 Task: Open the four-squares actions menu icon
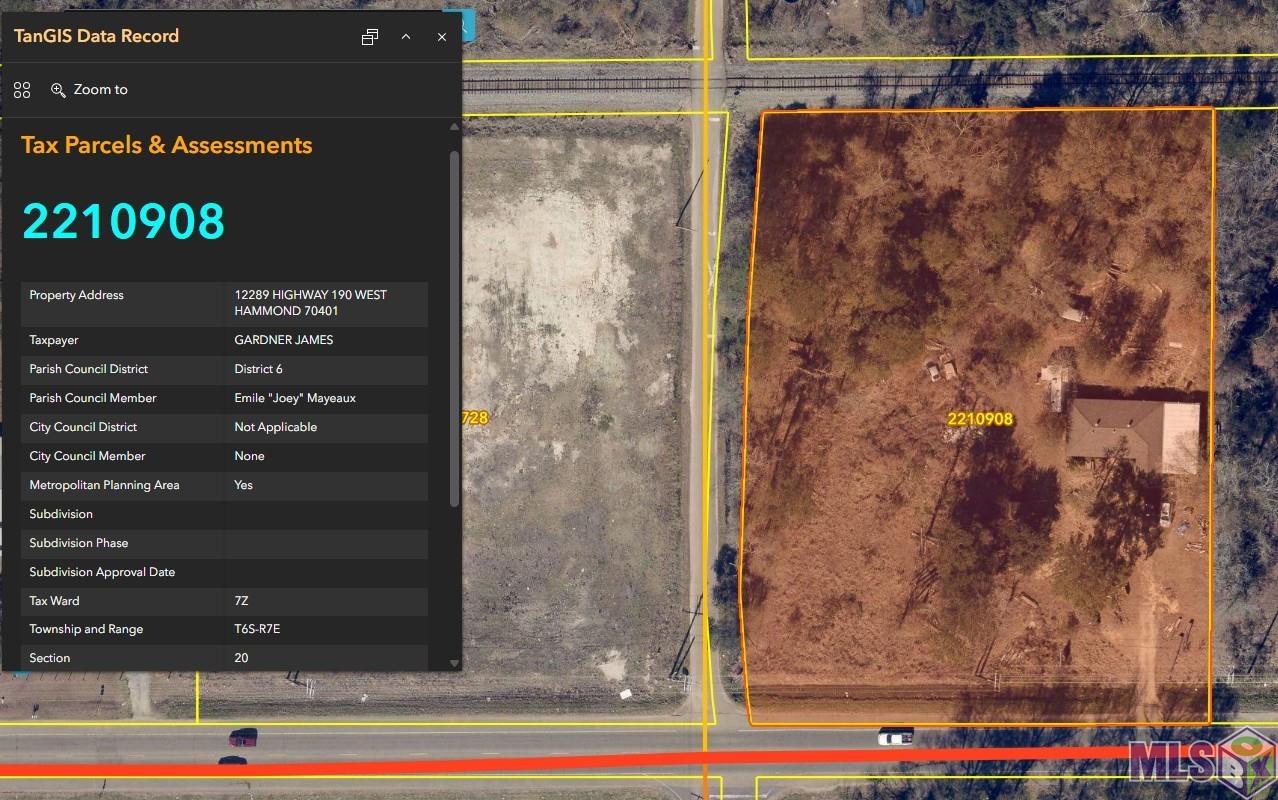tap(22, 90)
